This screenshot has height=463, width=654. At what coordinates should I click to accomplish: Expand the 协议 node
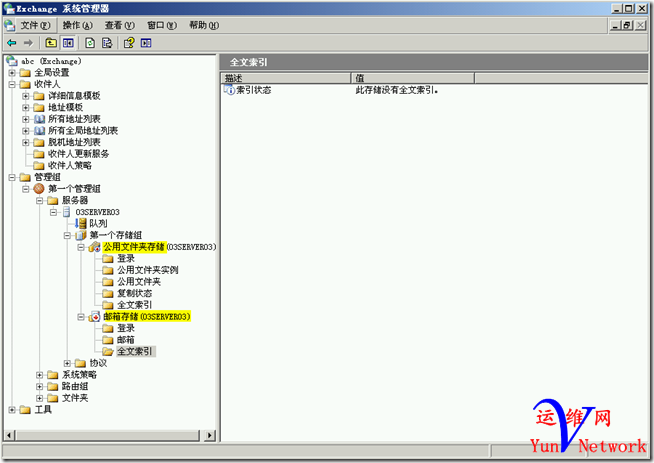coord(67,363)
